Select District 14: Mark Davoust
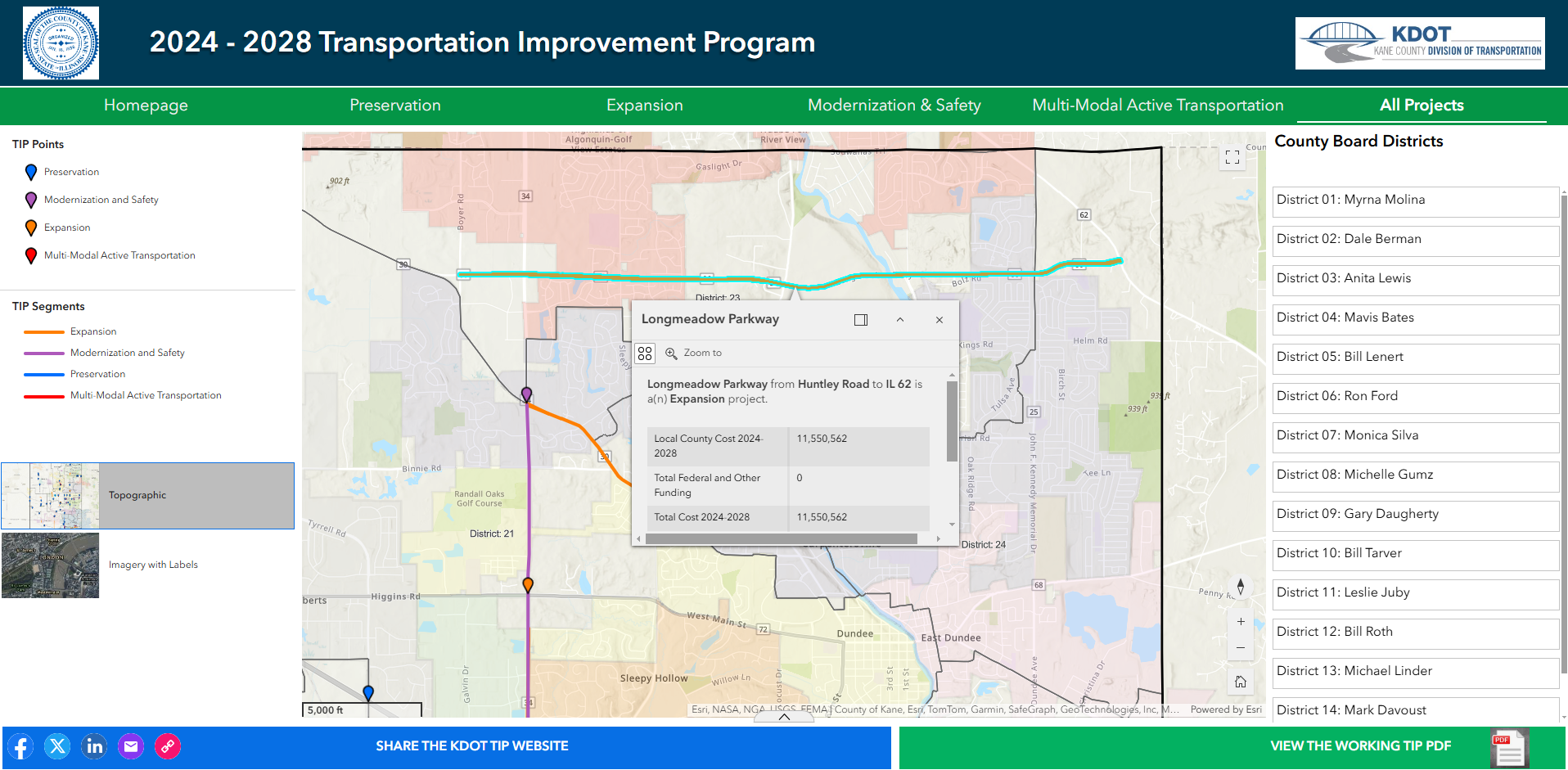The width and height of the screenshot is (1568, 770). pyautogui.click(x=1415, y=710)
